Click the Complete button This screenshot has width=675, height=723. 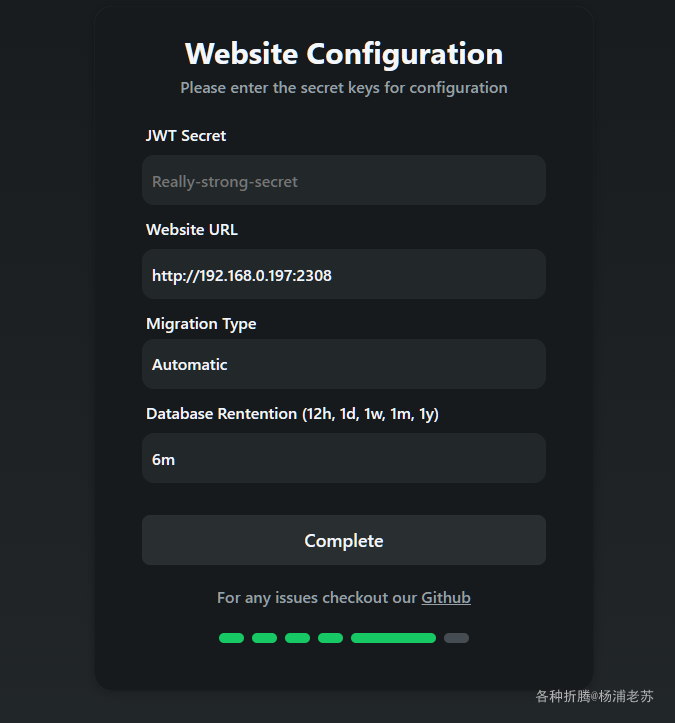(x=343, y=540)
